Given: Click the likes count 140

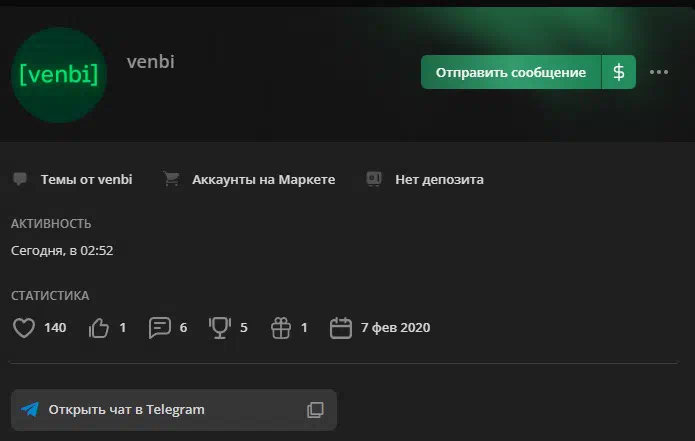Looking at the screenshot, I should (x=55, y=328).
